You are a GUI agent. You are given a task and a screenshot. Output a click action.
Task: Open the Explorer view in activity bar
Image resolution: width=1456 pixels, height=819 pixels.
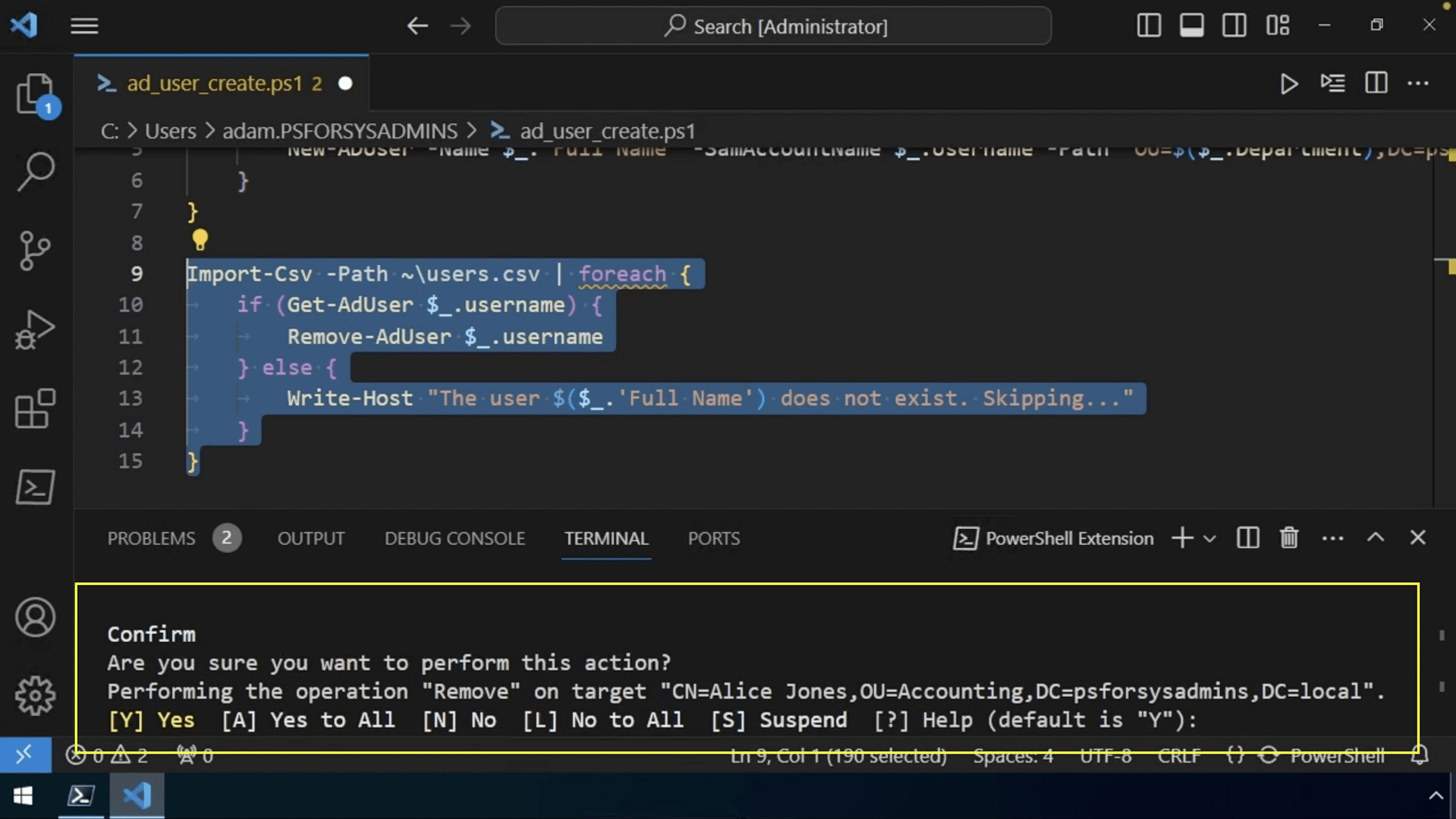click(36, 96)
